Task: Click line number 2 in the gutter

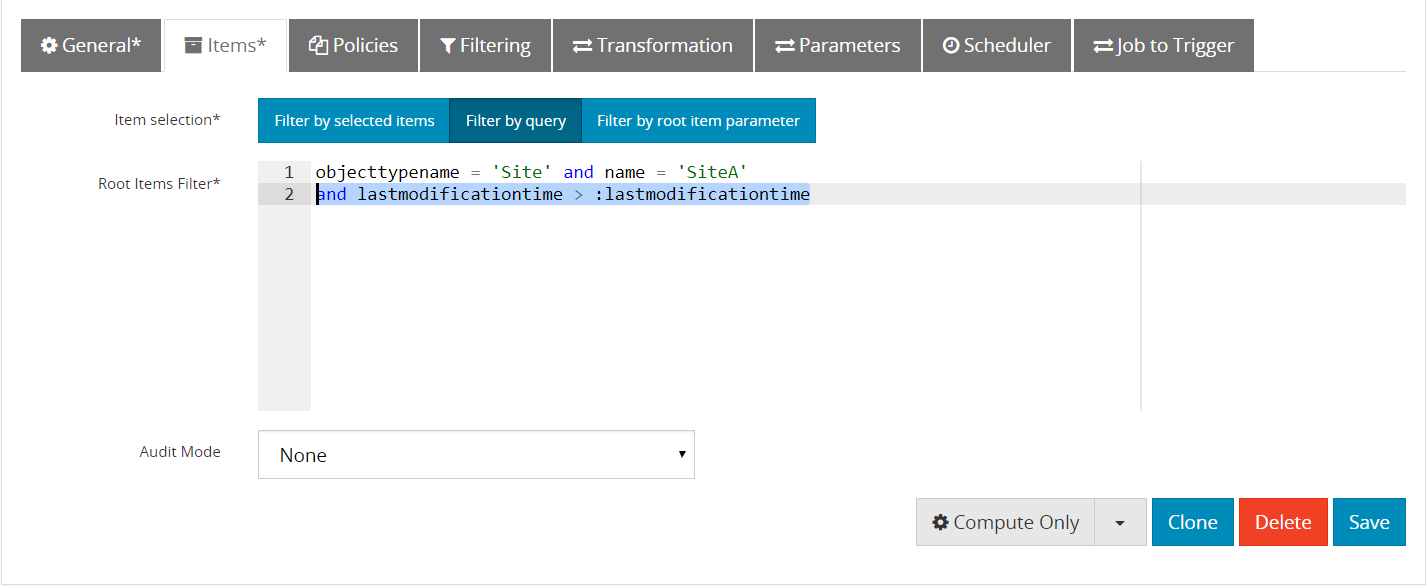Action: (289, 194)
